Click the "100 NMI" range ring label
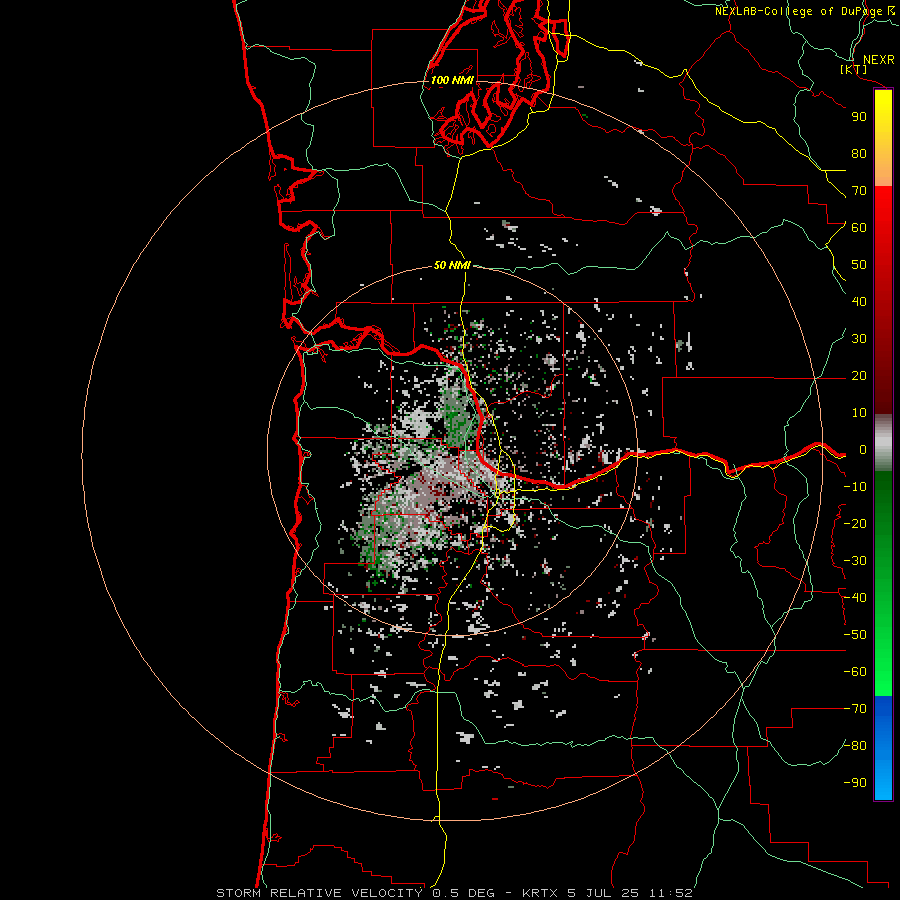This screenshot has width=900, height=900. 452,80
